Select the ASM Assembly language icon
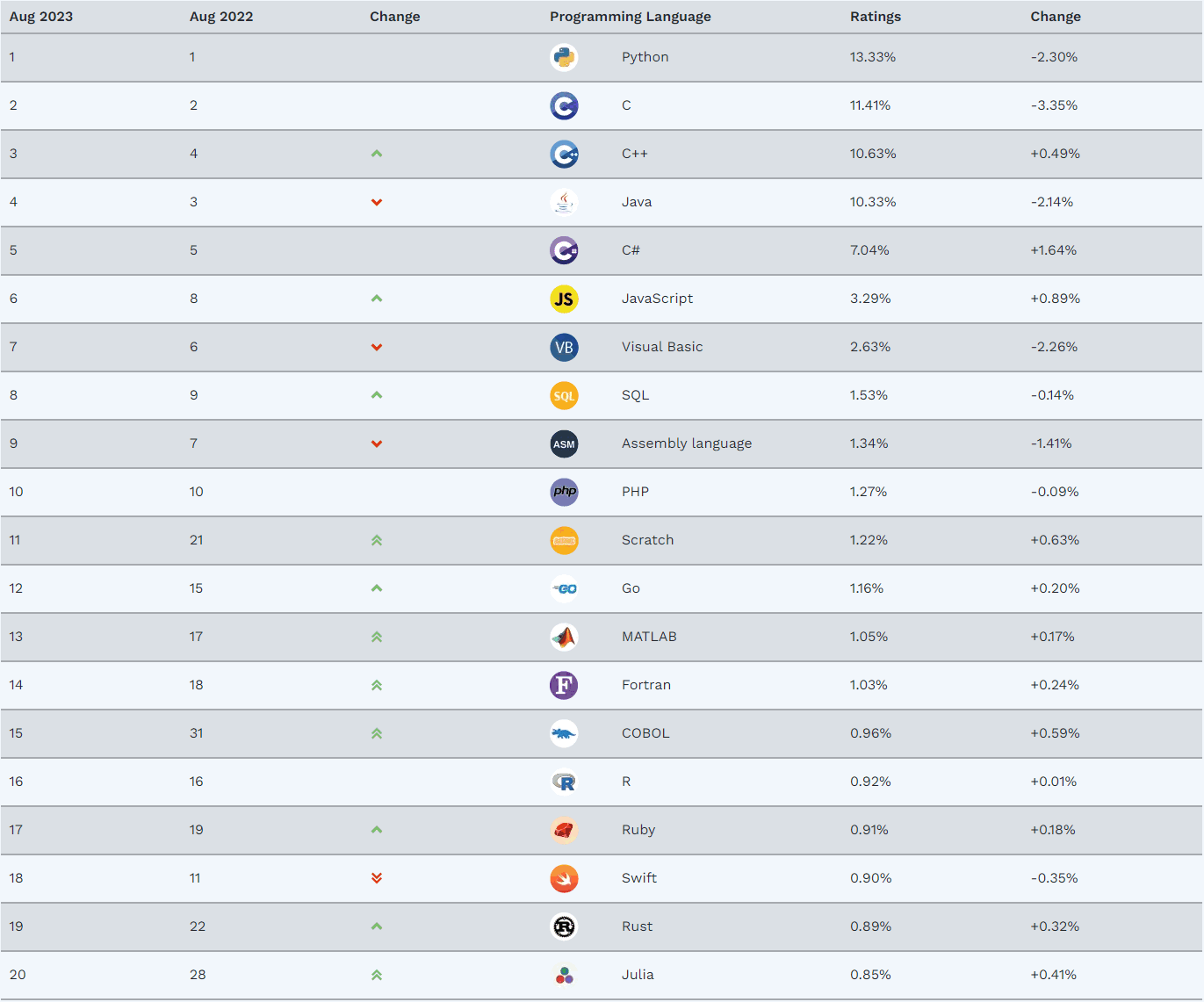Screen dimensions: 1204x1002 [564, 444]
